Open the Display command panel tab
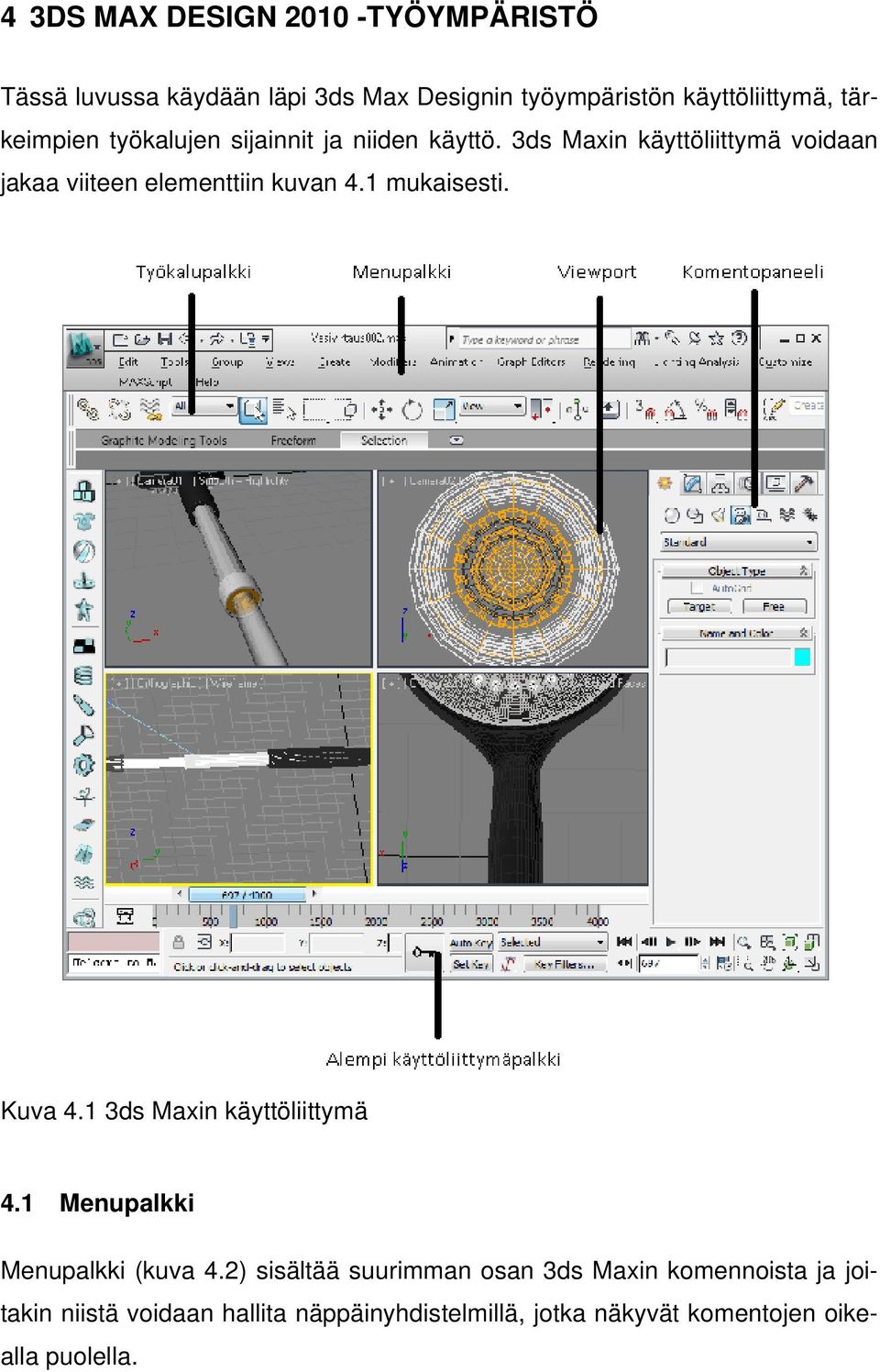This screenshot has width=880, height=1372. (x=776, y=483)
